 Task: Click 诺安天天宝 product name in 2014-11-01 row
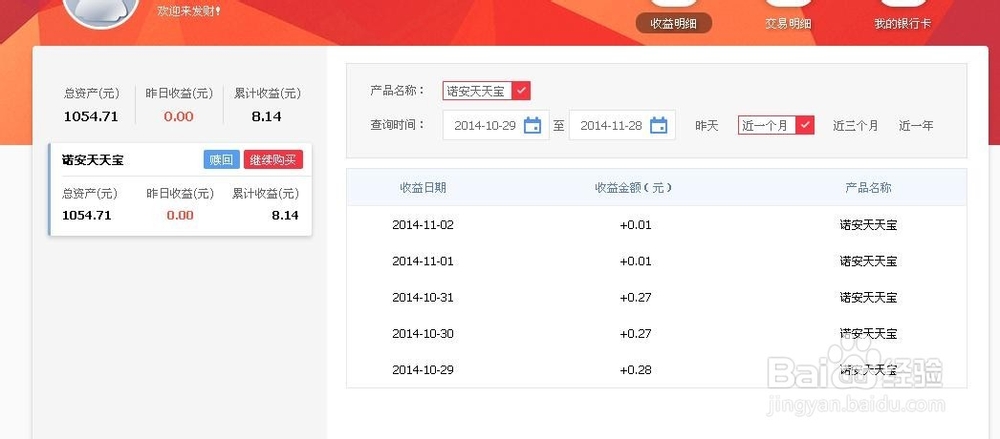868,261
